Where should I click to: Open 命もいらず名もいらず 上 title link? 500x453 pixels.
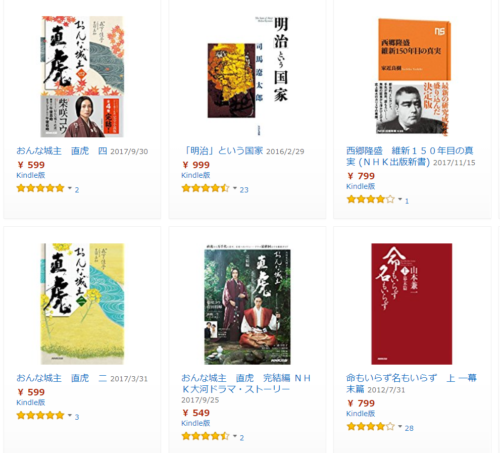pyautogui.click(x=411, y=383)
